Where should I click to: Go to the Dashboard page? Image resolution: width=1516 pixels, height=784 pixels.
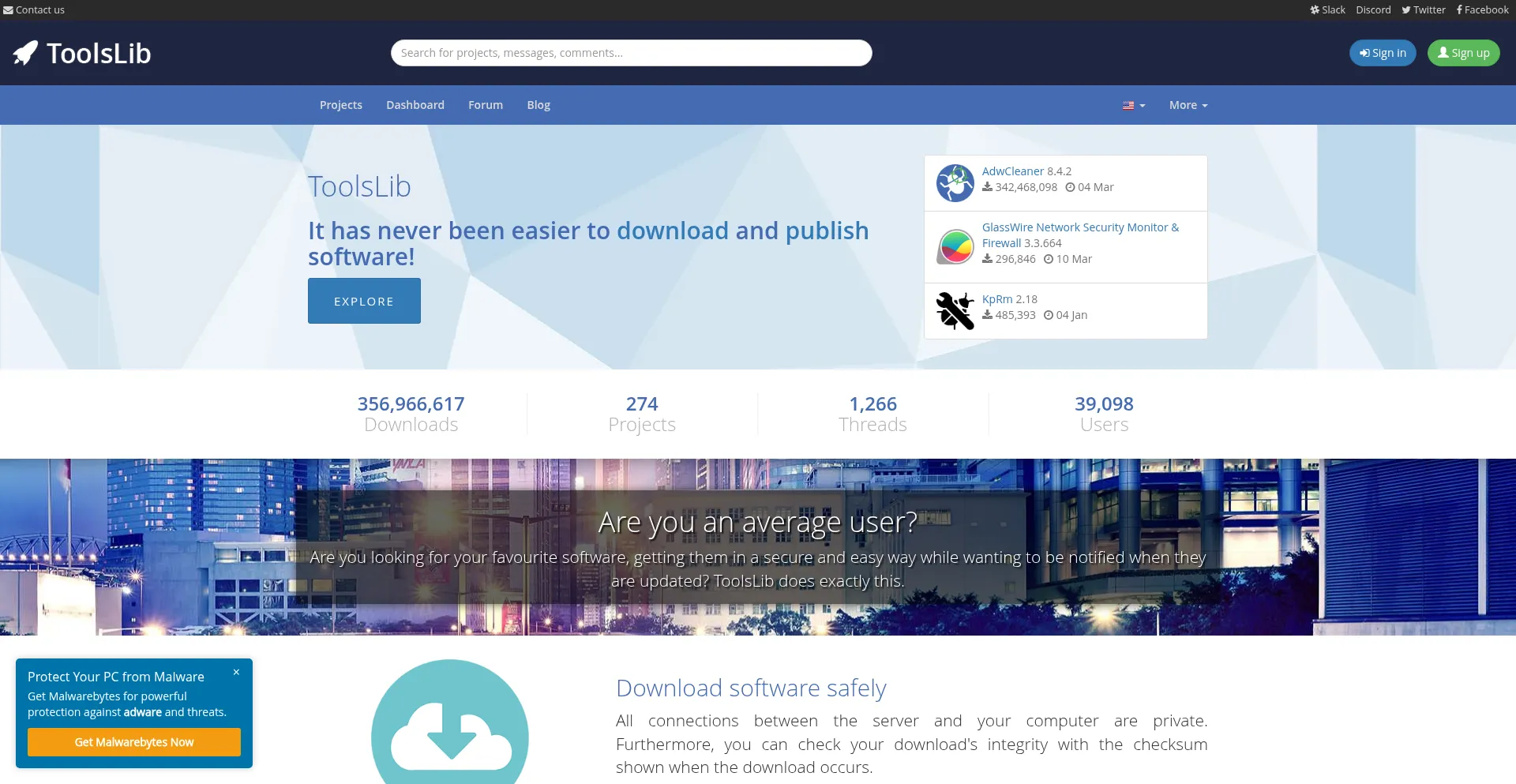415,105
